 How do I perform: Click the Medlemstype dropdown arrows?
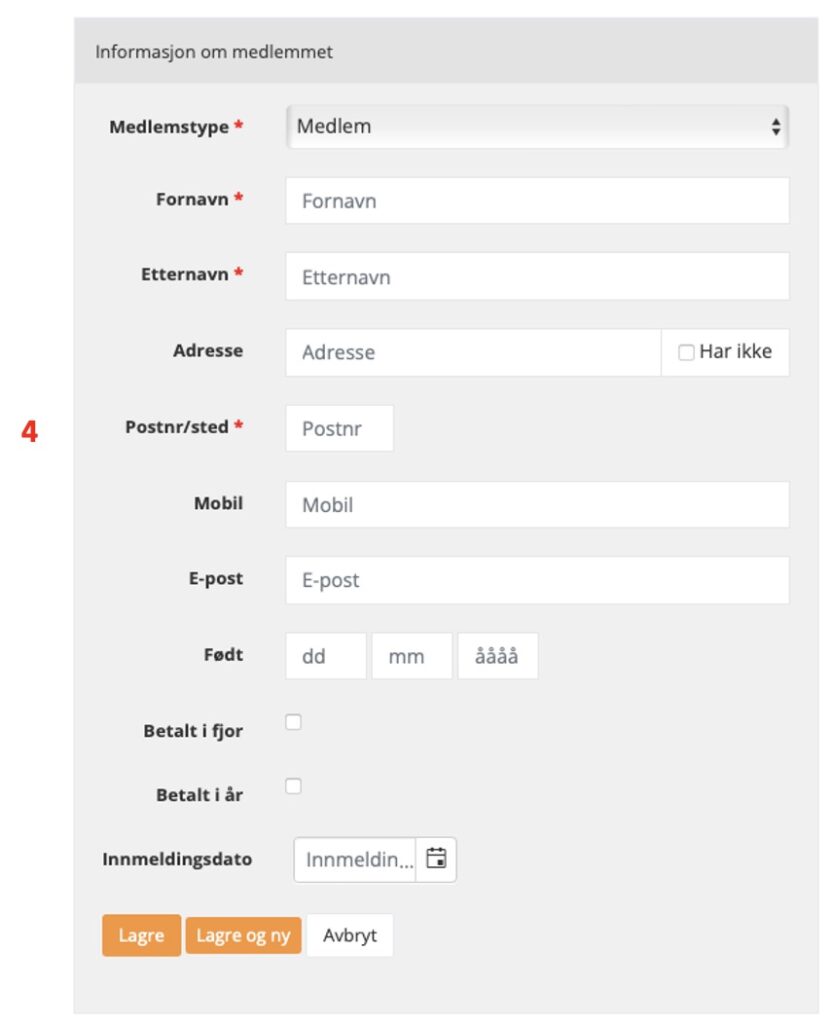776,127
